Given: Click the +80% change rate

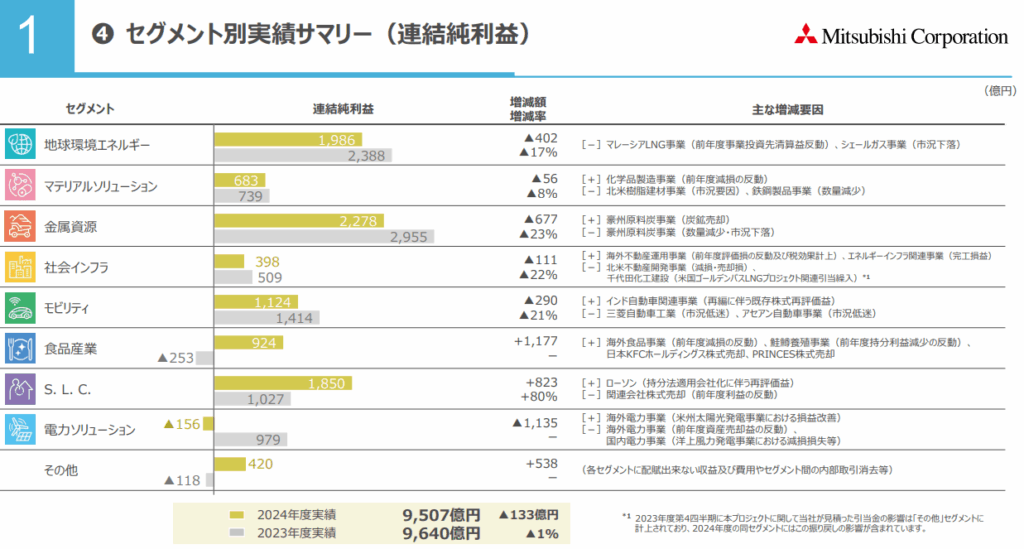Looking at the screenshot, I should point(539,397).
